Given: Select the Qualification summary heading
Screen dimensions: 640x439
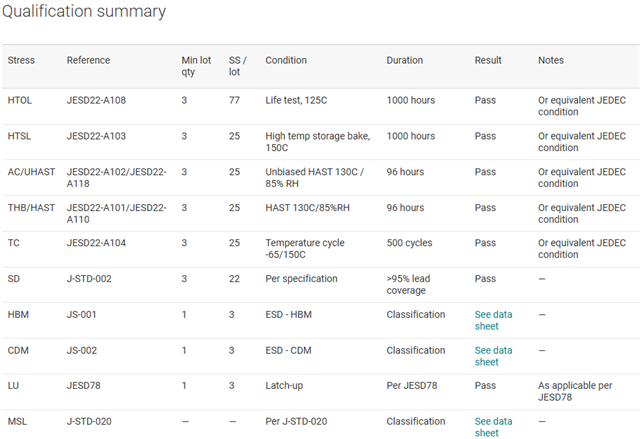Looking at the screenshot, I should [84, 11].
